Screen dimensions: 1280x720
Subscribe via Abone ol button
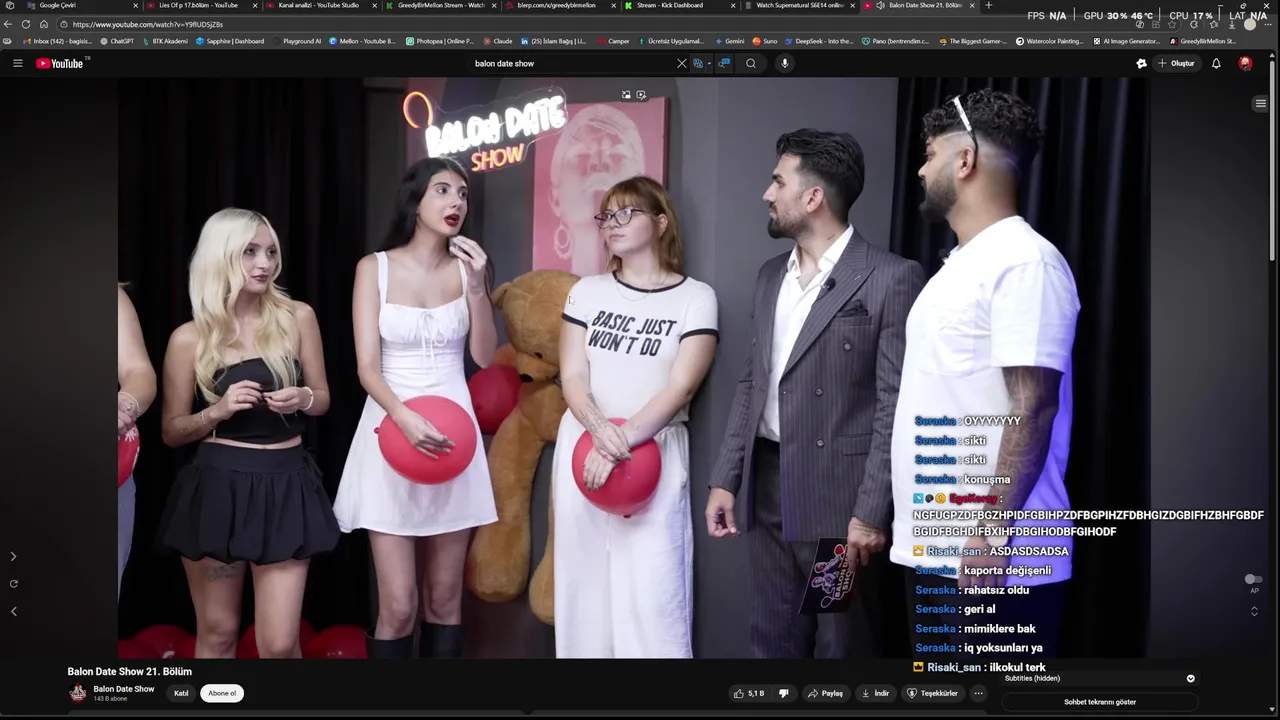coord(222,693)
